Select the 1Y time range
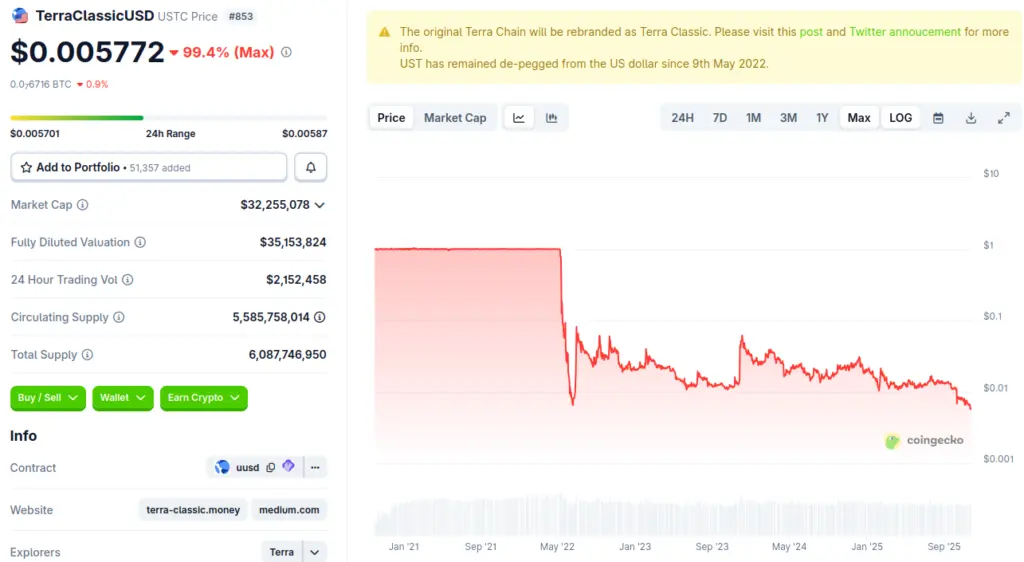The height and width of the screenshot is (562, 1024). (x=822, y=118)
